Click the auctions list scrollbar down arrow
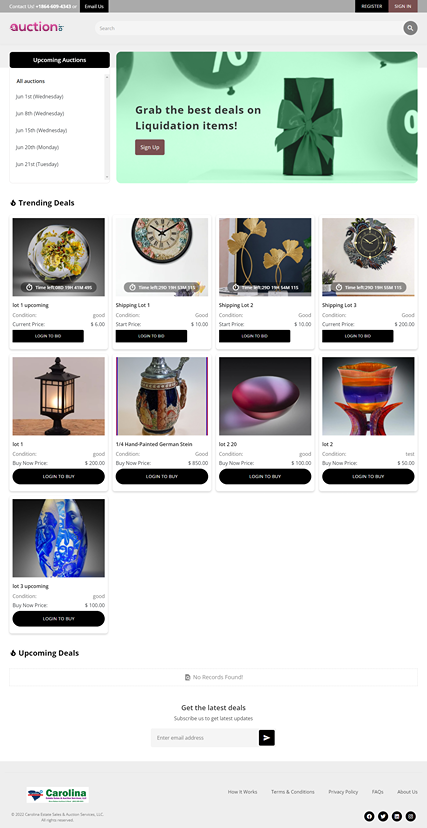The width and height of the screenshot is (427, 828). pyautogui.click(x=107, y=177)
